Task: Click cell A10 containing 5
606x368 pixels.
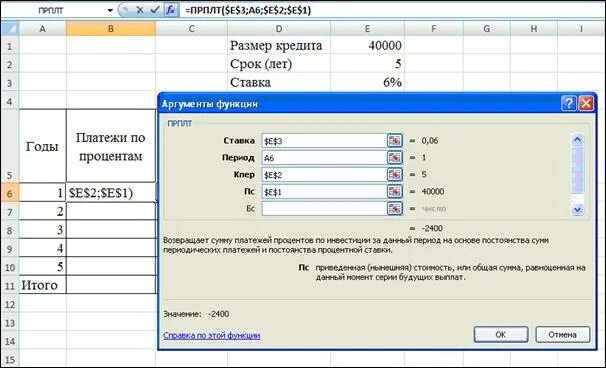Action: click(43, 266)
